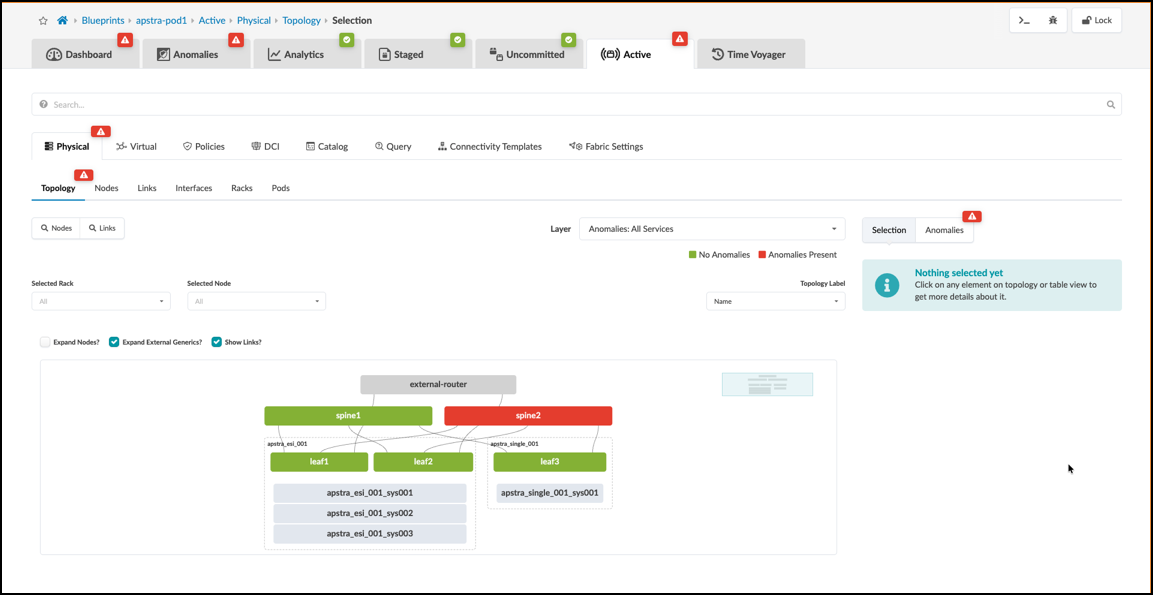Viewport: 1153px width, 595px height.
Task: Click the topology minimap thumbnail
Action: [x=767, y=384]
